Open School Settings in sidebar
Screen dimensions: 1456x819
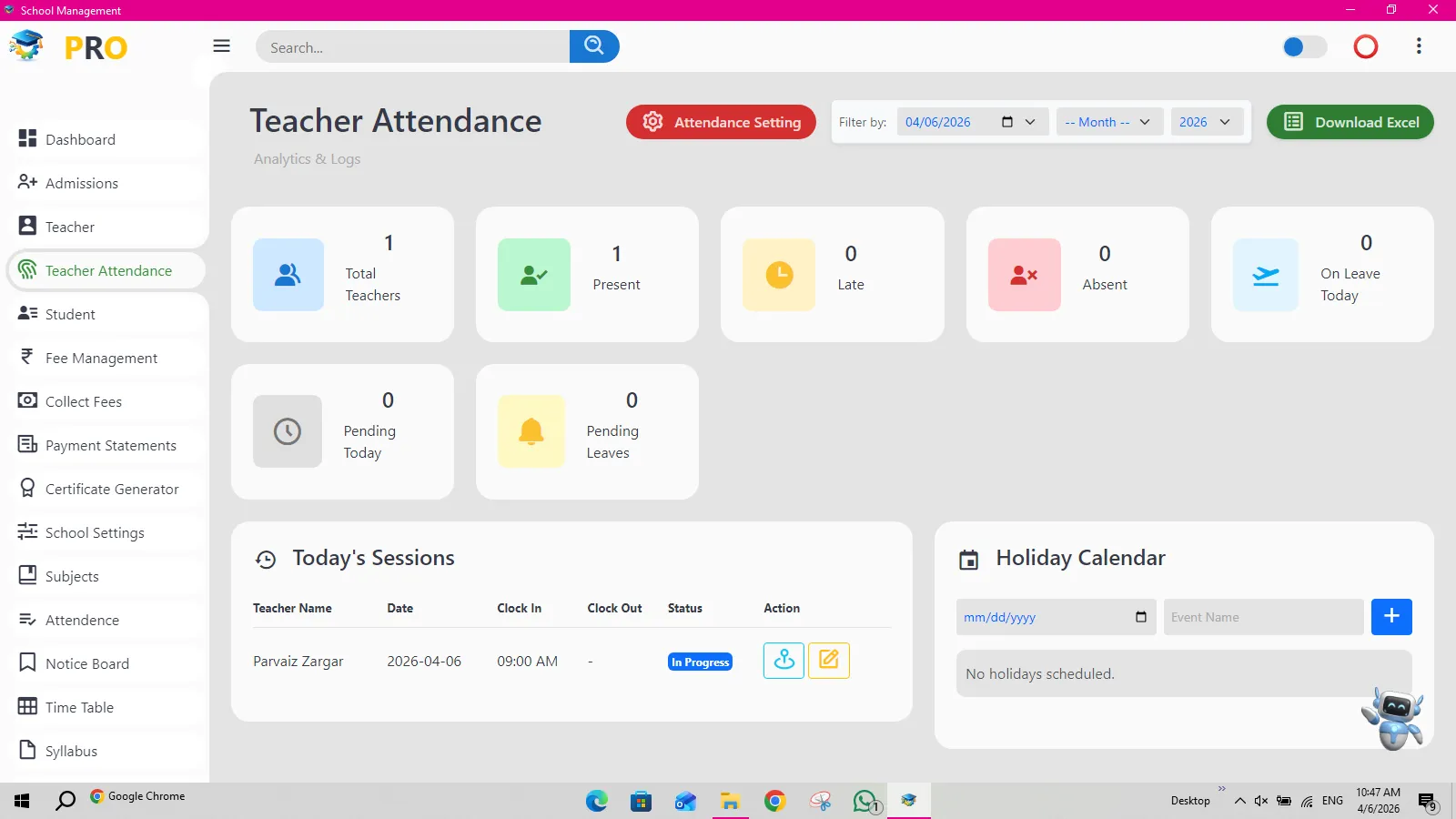tap(107, 532)
